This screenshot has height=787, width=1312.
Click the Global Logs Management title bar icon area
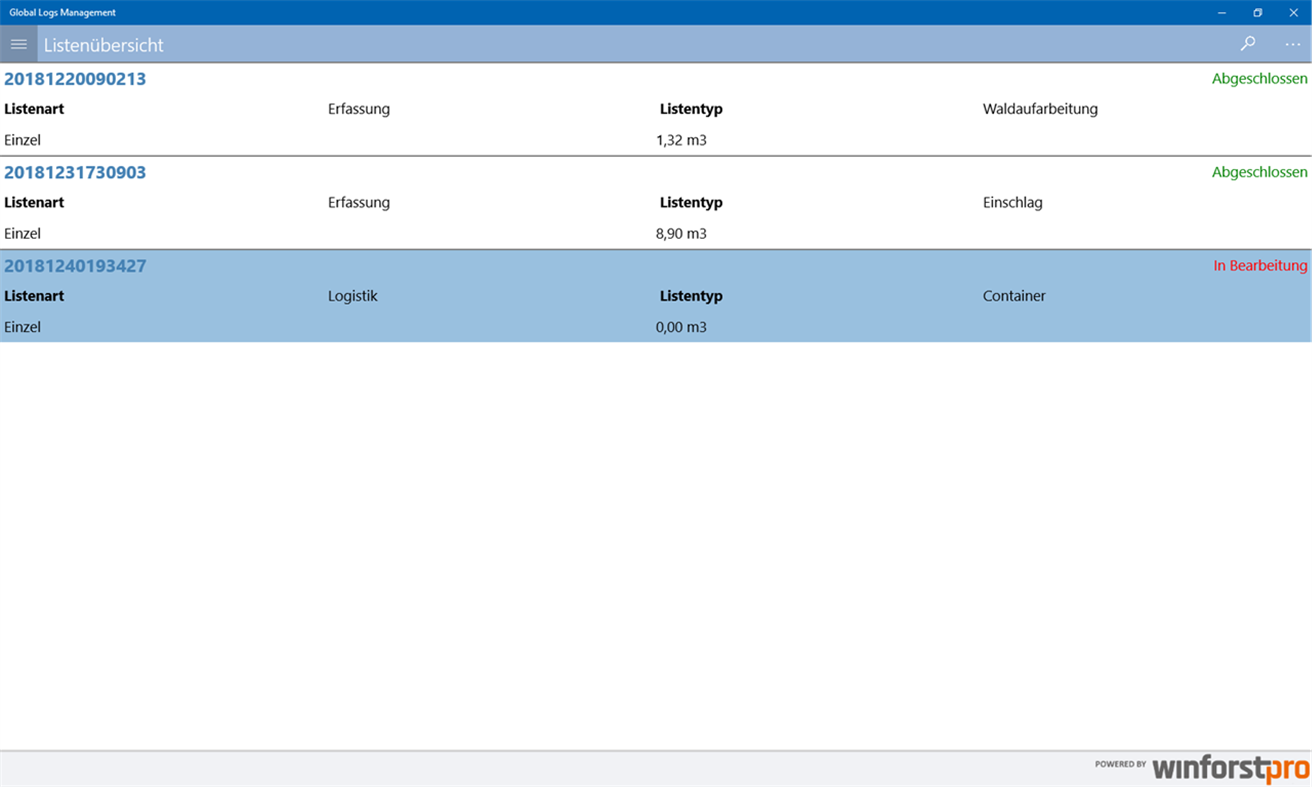(60, 13)
